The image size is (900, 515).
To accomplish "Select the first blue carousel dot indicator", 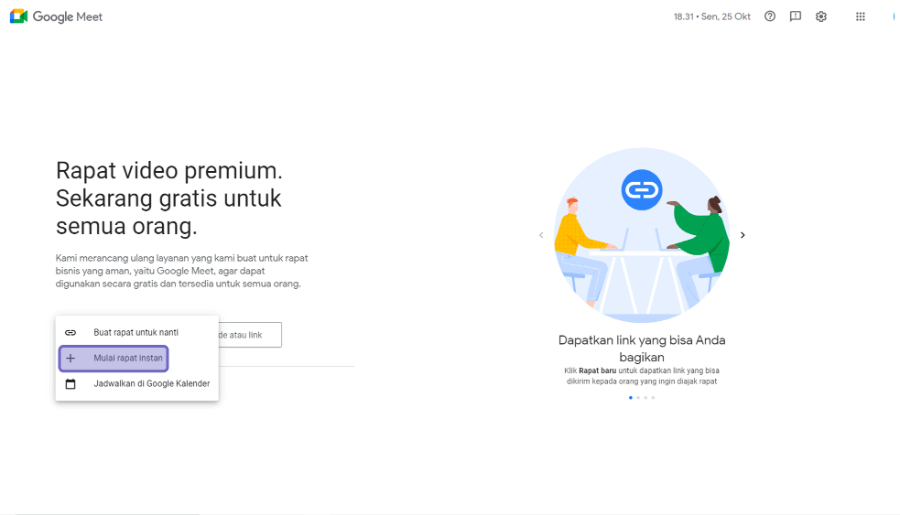I will (631, 397).
